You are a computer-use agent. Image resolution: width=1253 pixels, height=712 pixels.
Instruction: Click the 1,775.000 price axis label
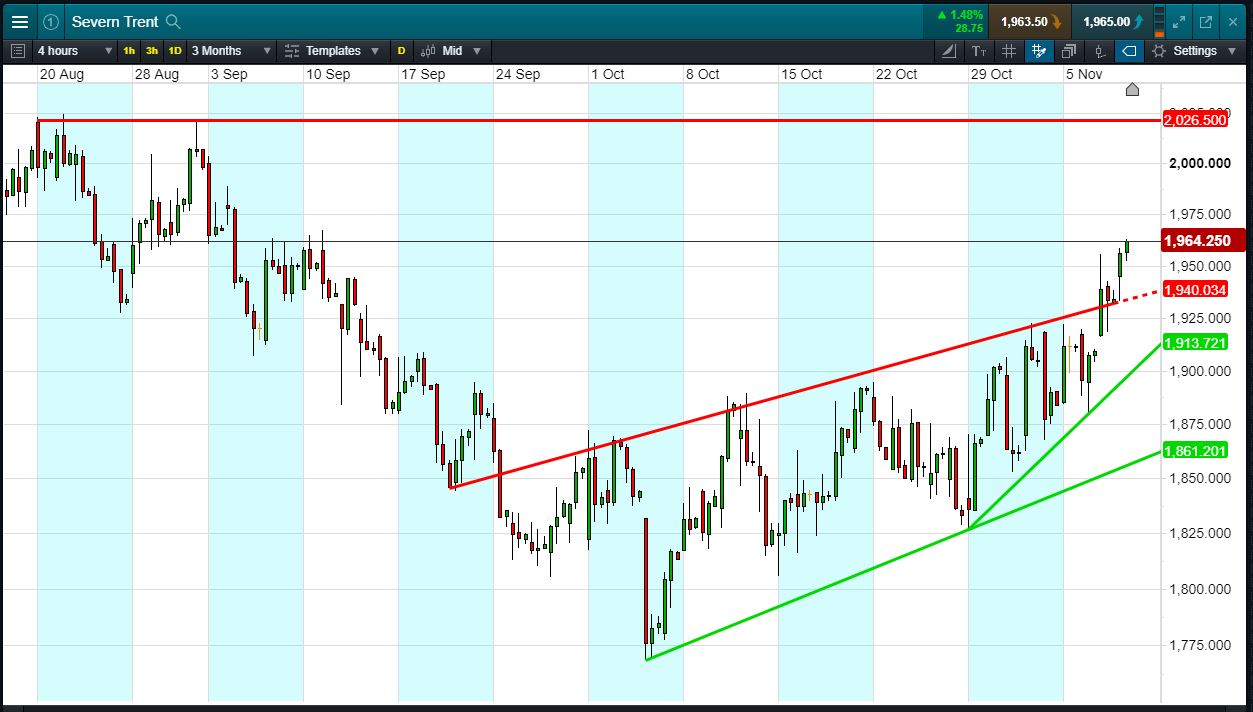(1198, 645)
